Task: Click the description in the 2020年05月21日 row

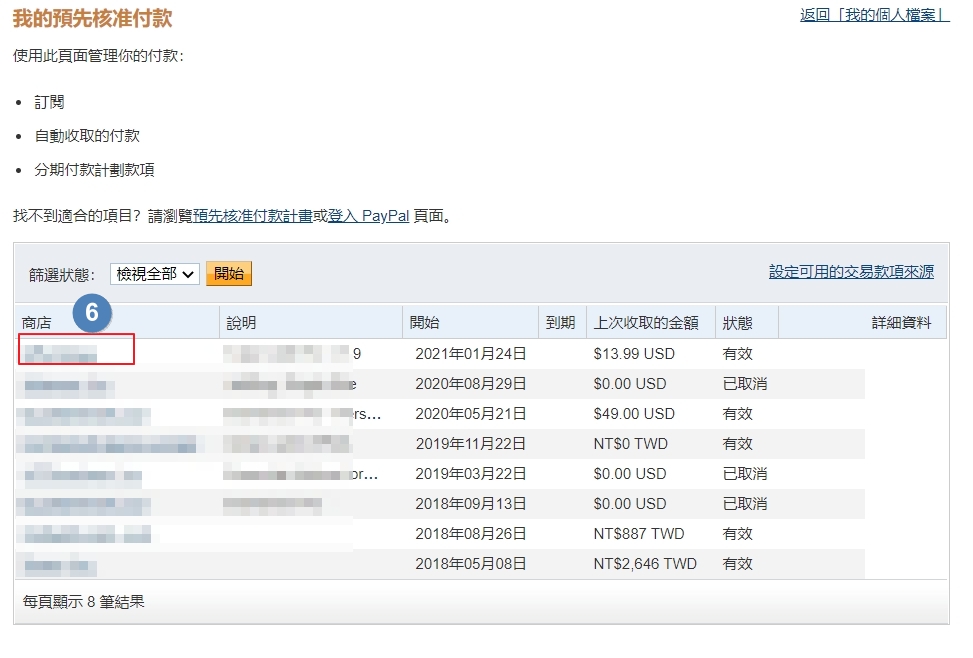Action: pyautogui.click(x=302, y=415)
